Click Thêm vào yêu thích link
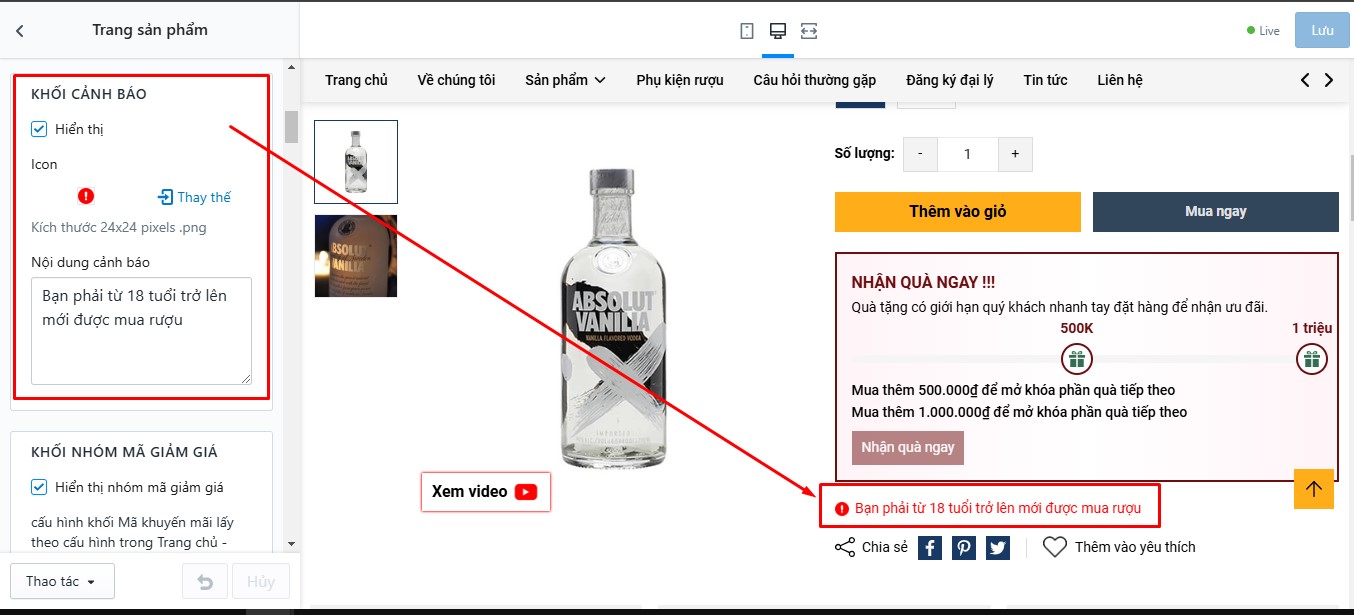Image resolution: width=1354 pixels, height=615 pixels. (x=1135, y=547)
